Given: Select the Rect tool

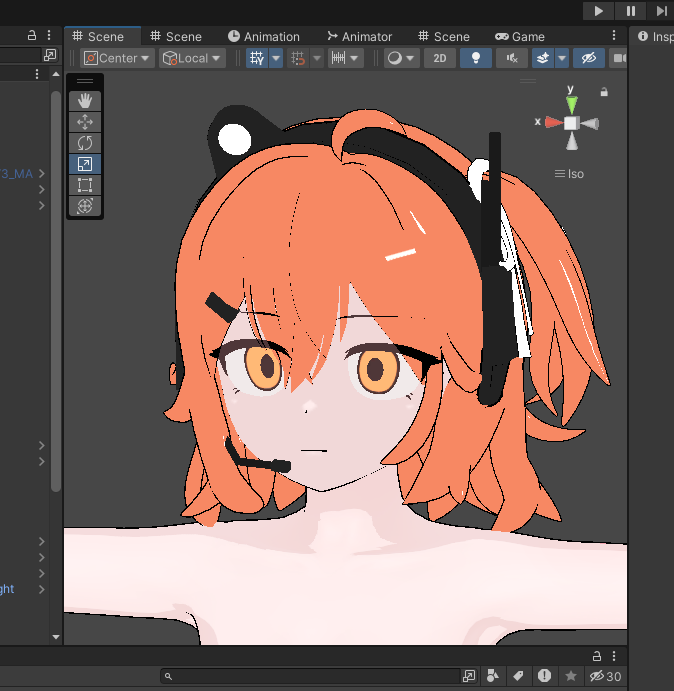Looking at the screenshot, I should pyautogui.click(x=85, y=185).
